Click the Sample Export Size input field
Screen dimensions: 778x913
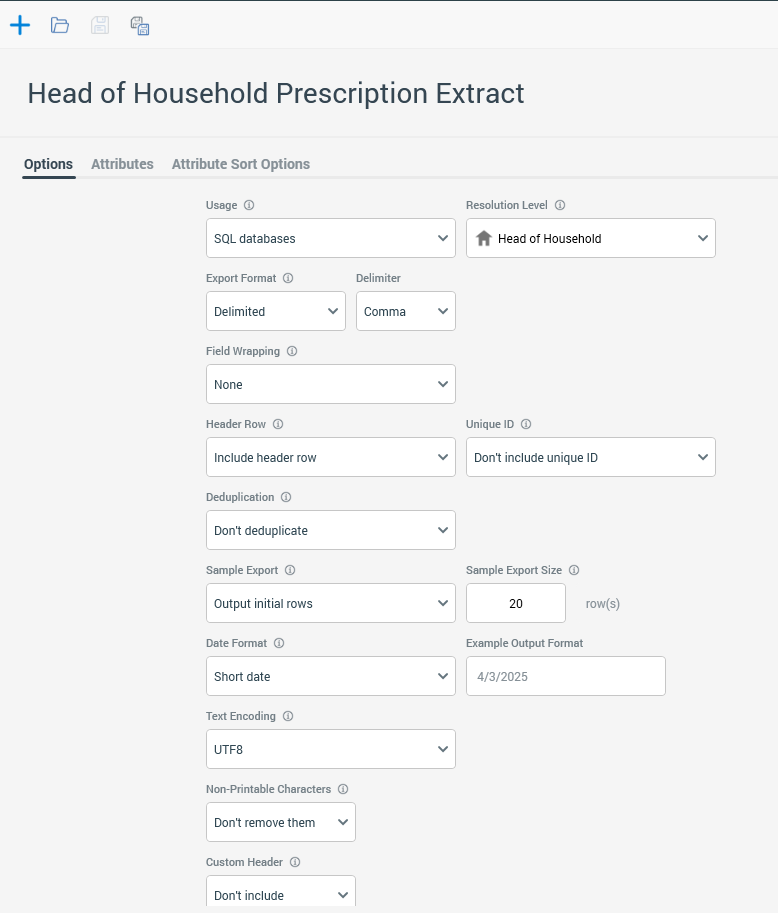516,603
